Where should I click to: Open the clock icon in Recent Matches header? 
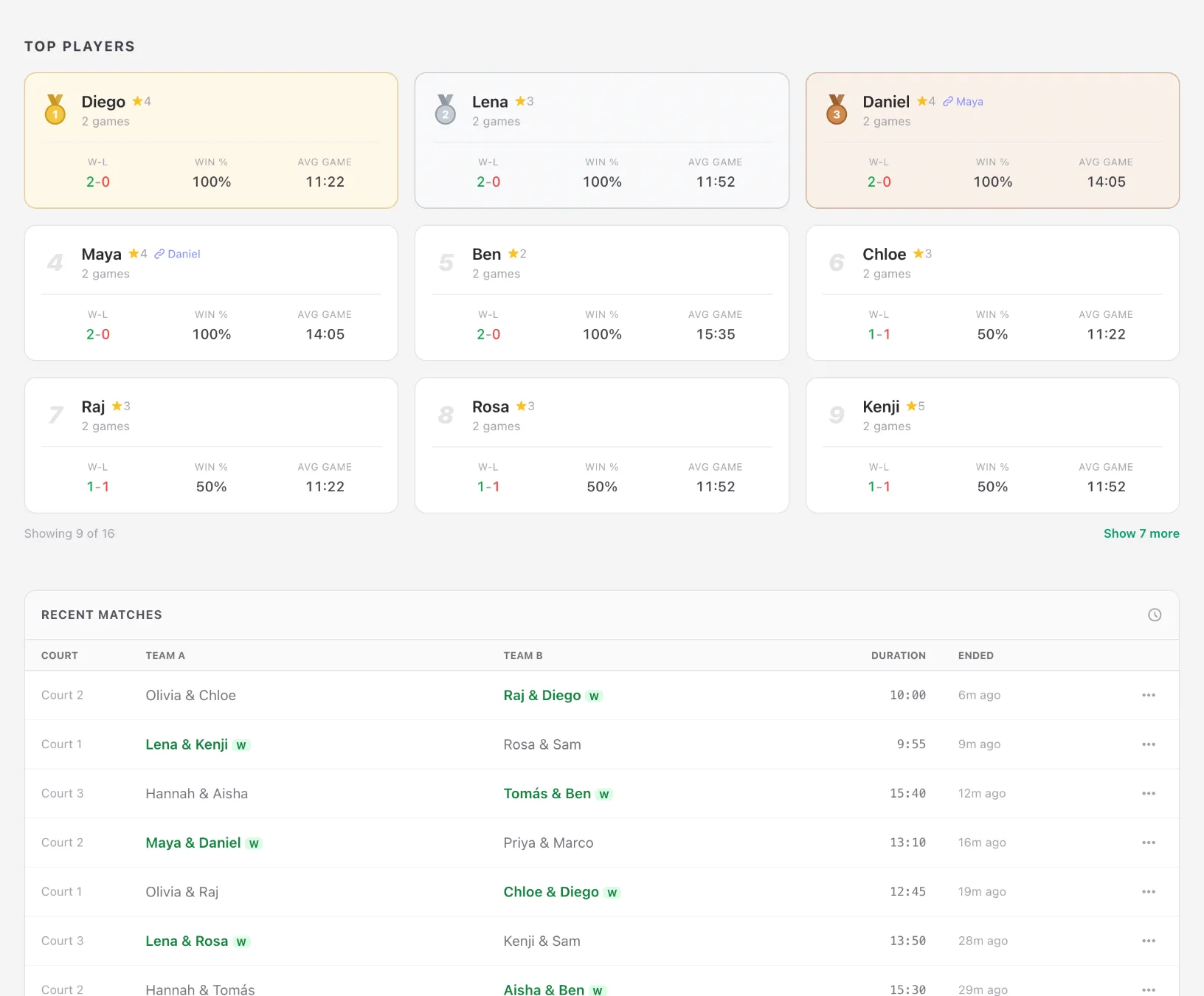1155,615
